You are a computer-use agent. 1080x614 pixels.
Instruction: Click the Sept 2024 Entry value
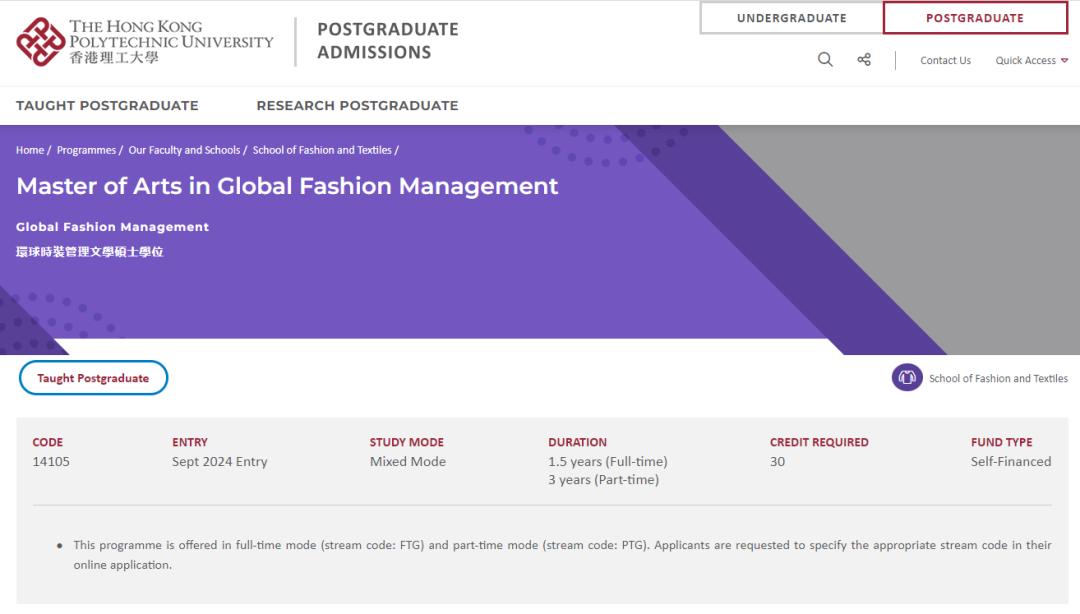point(220,462)
